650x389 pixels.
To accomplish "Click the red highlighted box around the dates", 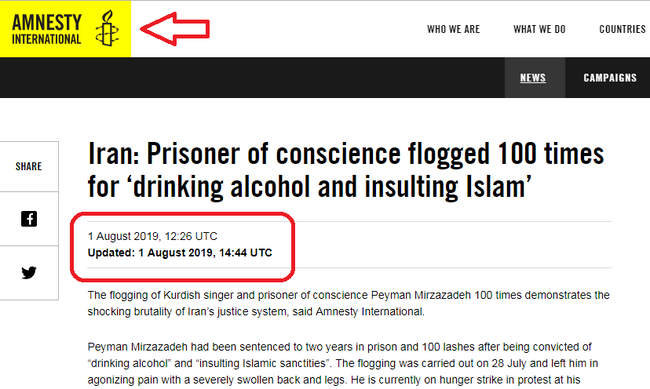I will pos(182,246).
